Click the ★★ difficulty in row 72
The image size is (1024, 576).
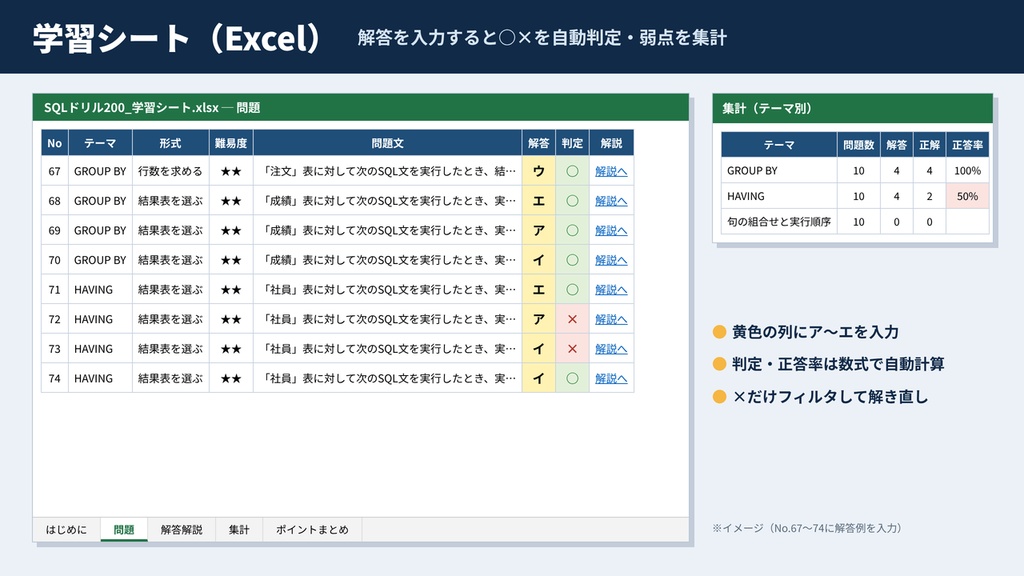231,319
